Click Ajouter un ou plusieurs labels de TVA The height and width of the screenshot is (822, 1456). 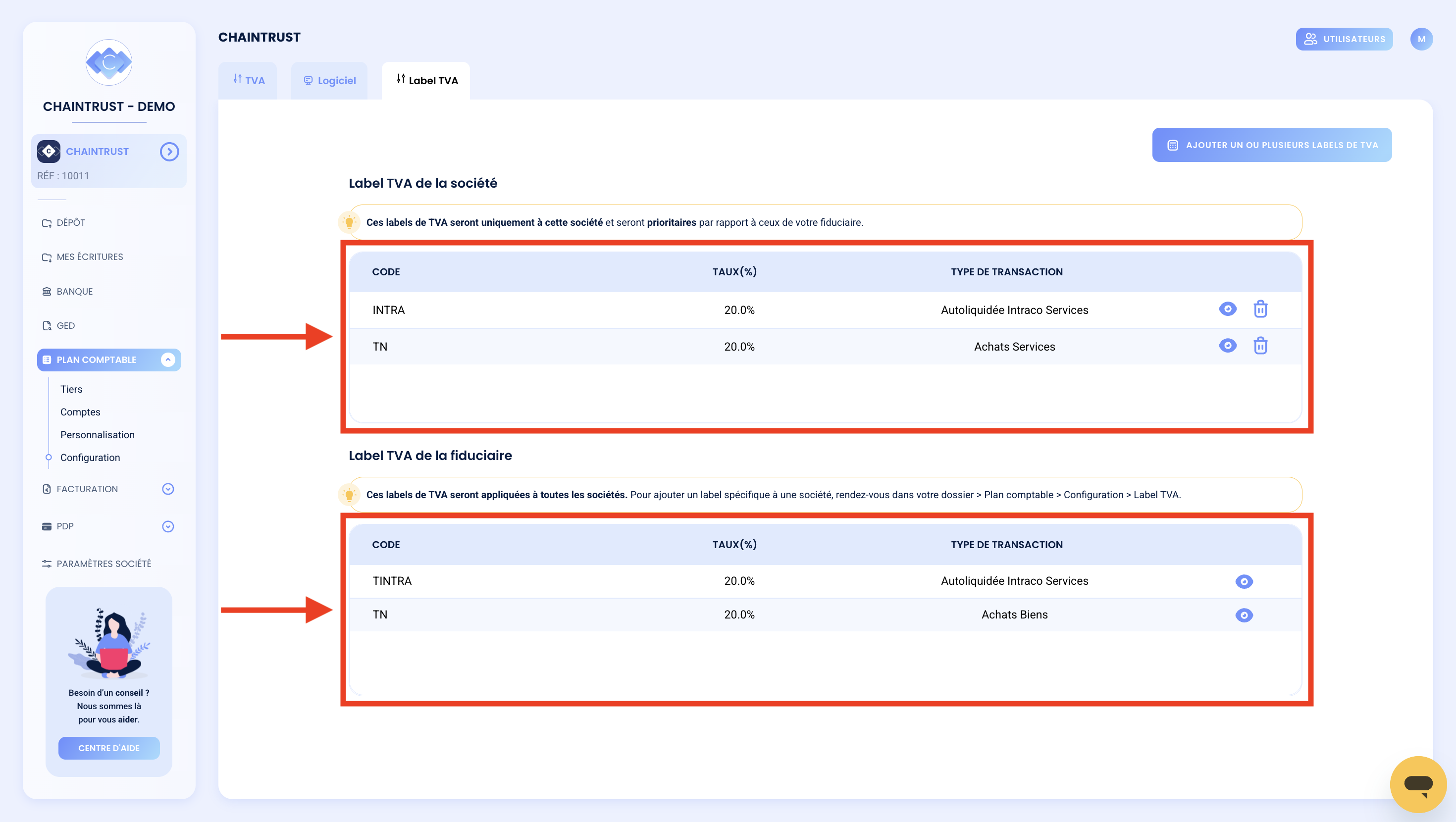[1272, 145]
